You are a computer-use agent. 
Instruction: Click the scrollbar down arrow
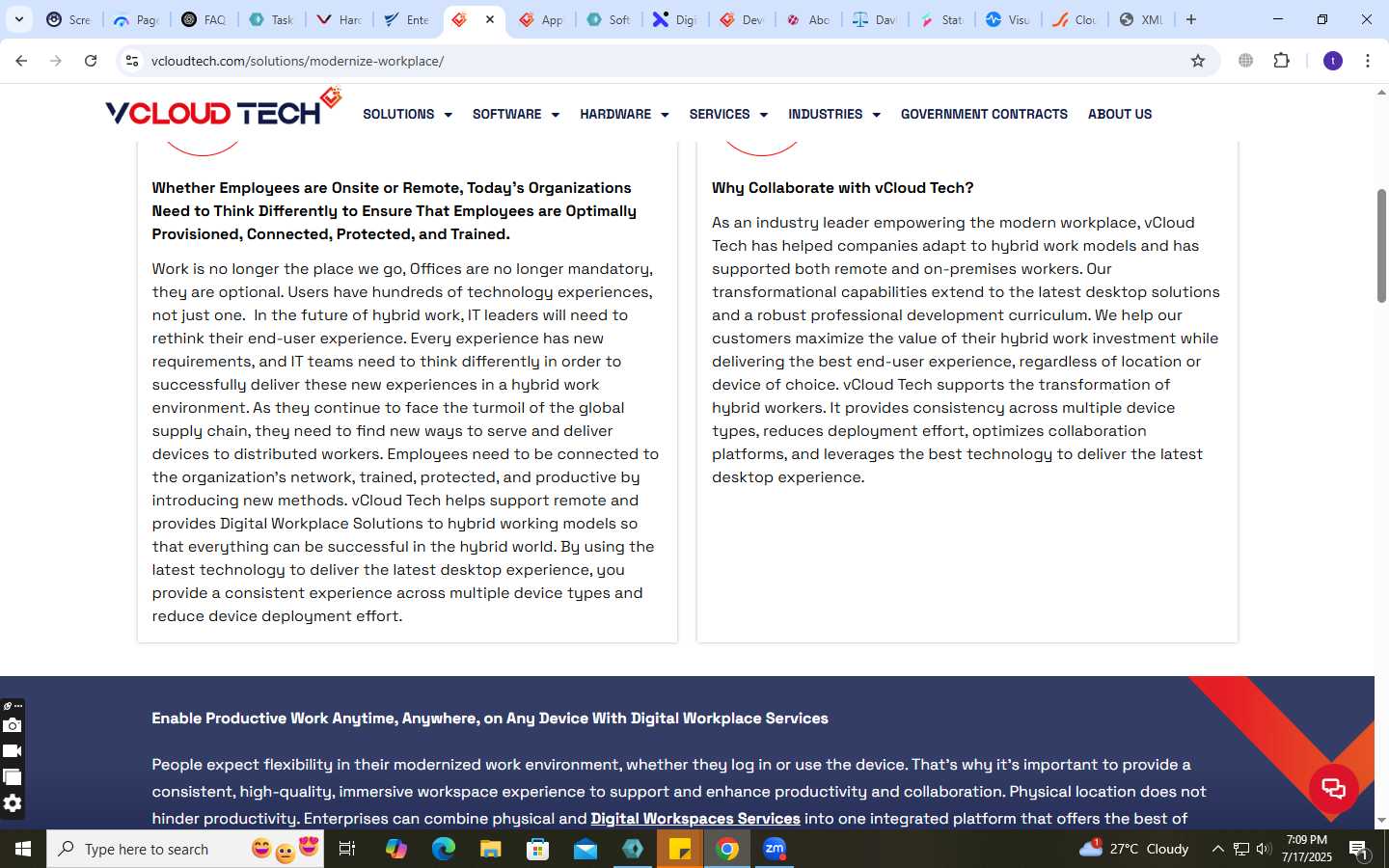(x=1381, y=821)
